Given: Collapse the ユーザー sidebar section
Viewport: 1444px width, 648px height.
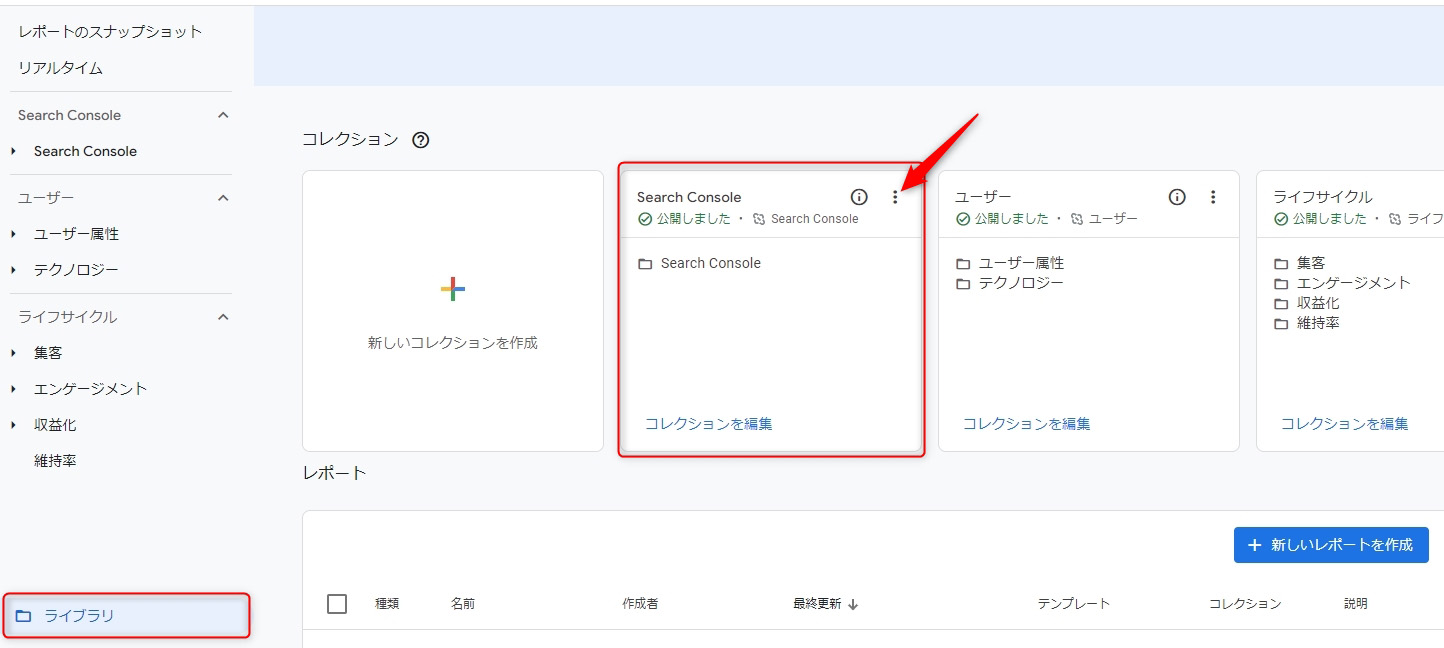Looking at the screenshot, I should [x=223, y=198].
